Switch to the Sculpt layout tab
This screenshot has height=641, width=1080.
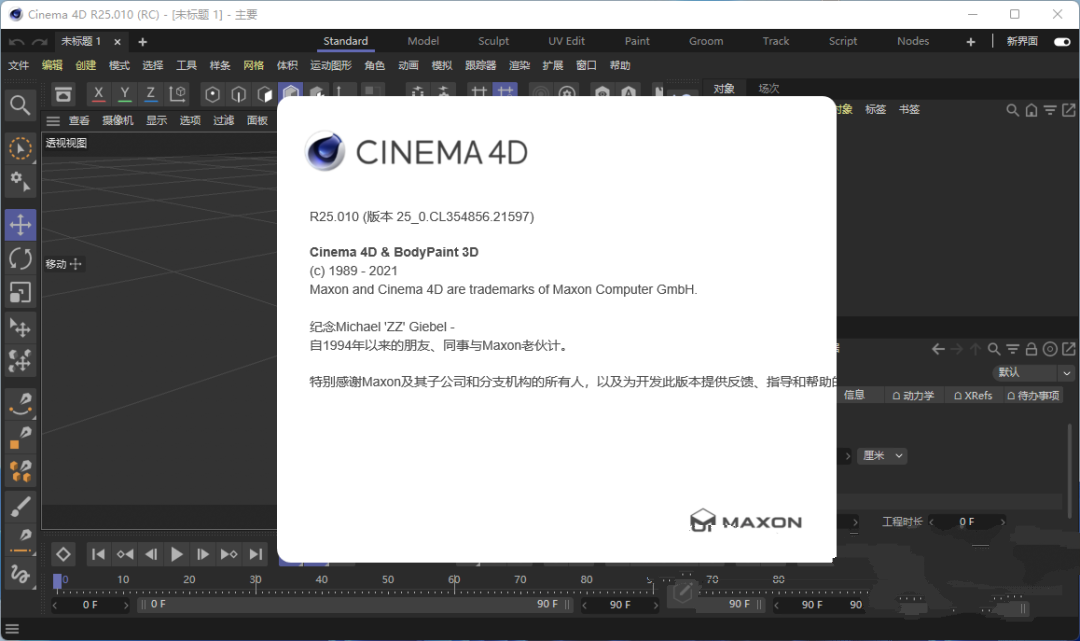click(x=493, y=41)
